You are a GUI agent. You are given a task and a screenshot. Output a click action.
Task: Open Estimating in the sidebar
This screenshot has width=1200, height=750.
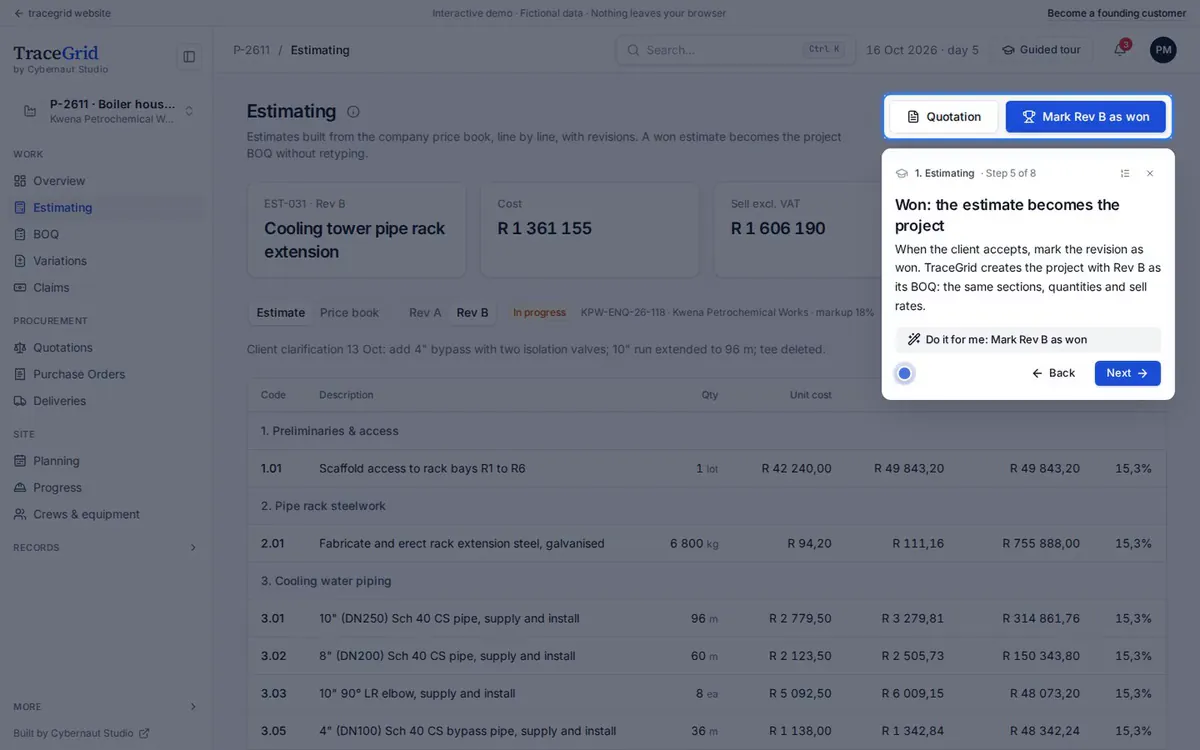coord(105,208)
